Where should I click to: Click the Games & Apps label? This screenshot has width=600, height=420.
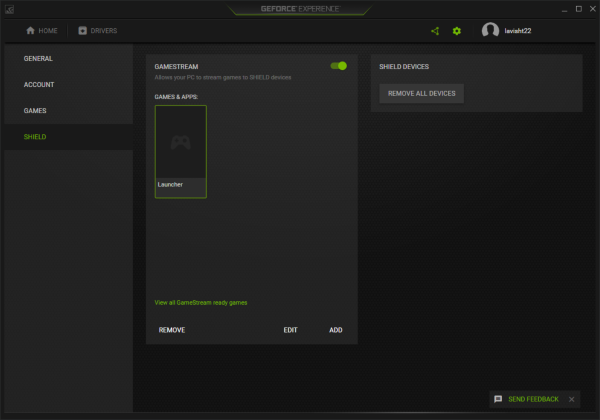point(176,97)
